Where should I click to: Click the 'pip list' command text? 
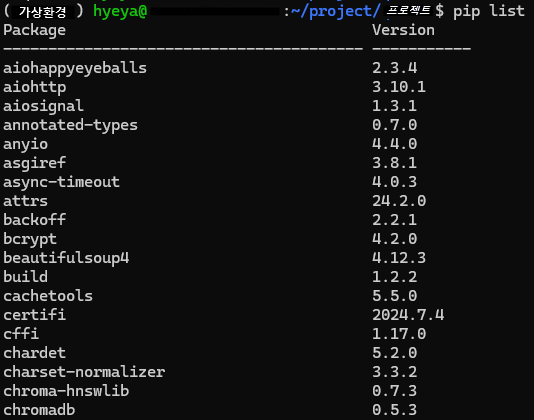pos(489,12)
